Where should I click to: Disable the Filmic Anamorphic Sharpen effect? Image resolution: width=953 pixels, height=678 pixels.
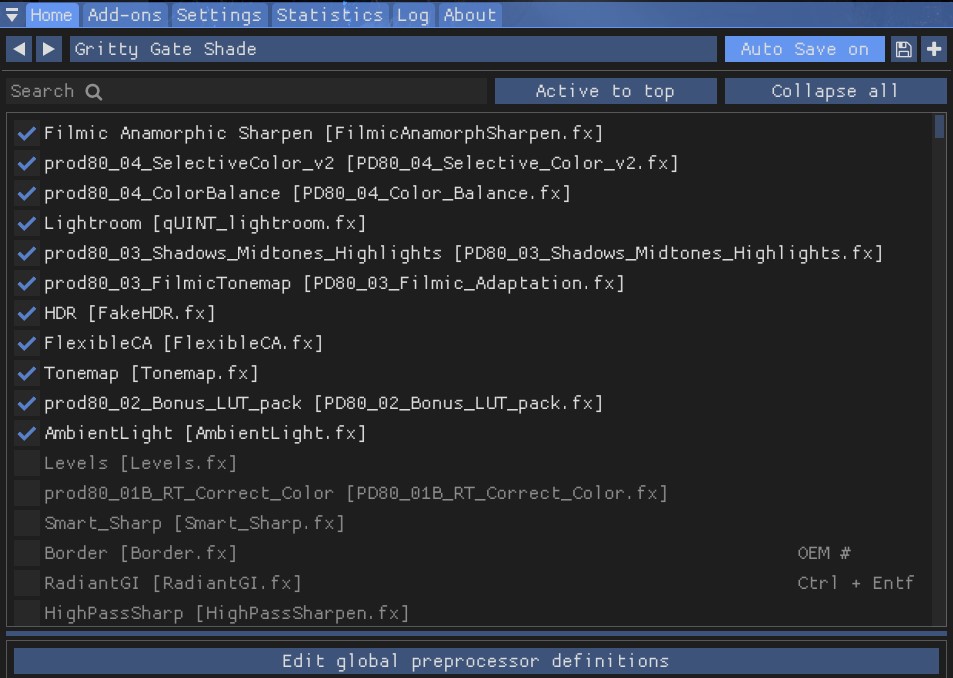(27, 133)
